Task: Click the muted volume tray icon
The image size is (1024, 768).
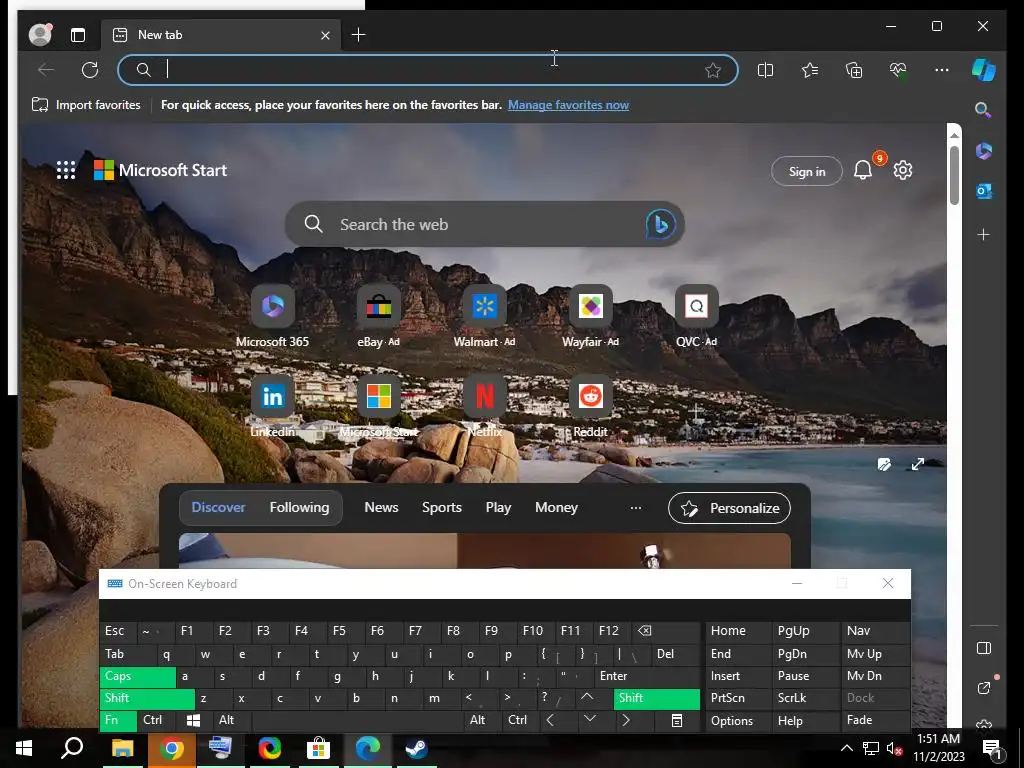Action: coord(894,748)
